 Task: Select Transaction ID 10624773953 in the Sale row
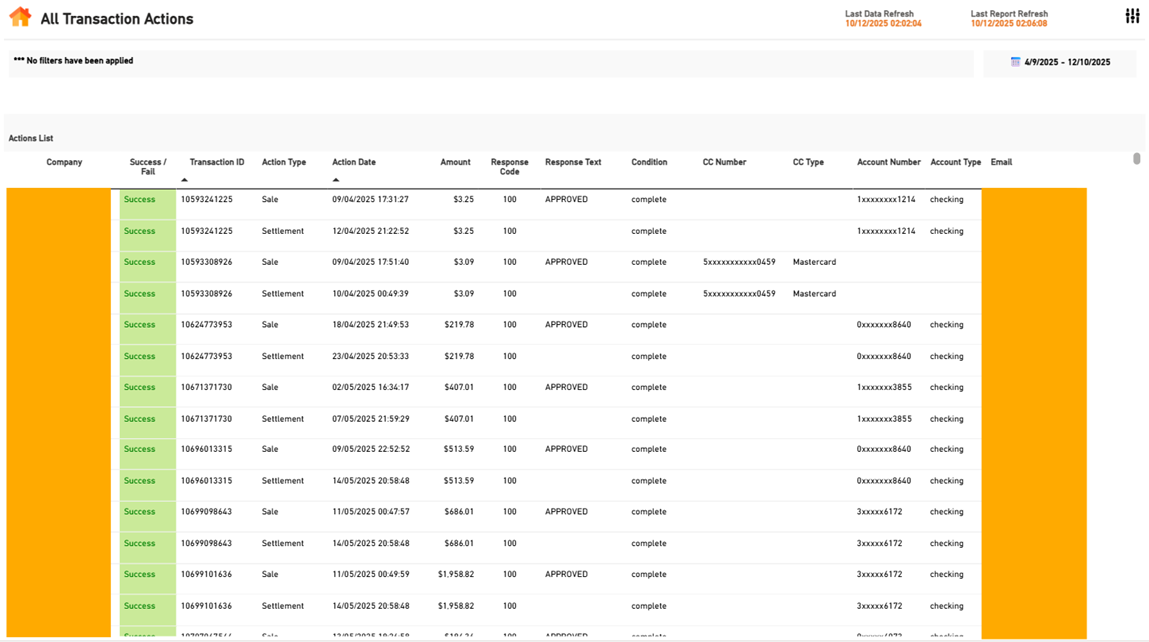pyautogui.click(x=207, y=325)
